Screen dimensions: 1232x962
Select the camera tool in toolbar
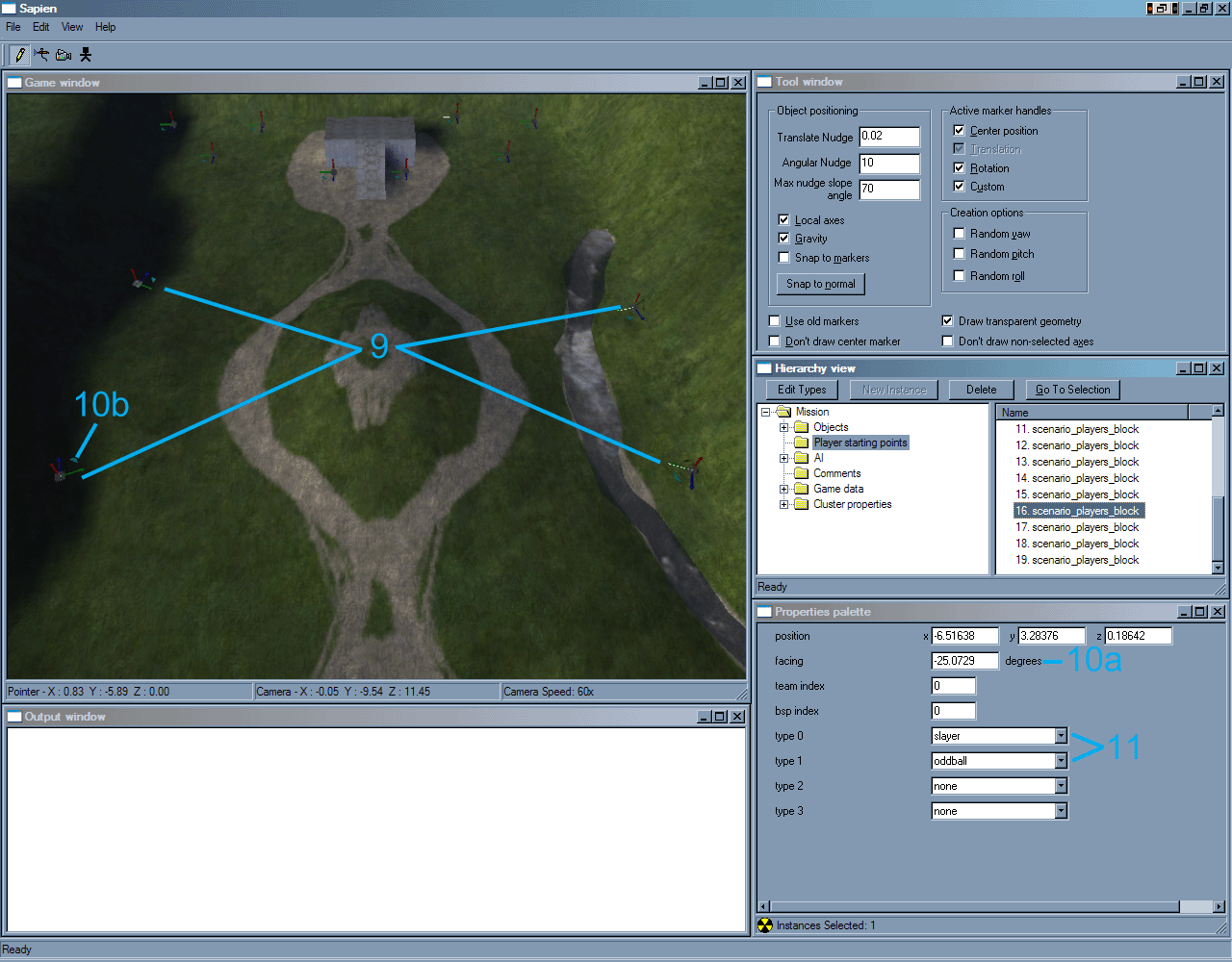coord(64,55)
